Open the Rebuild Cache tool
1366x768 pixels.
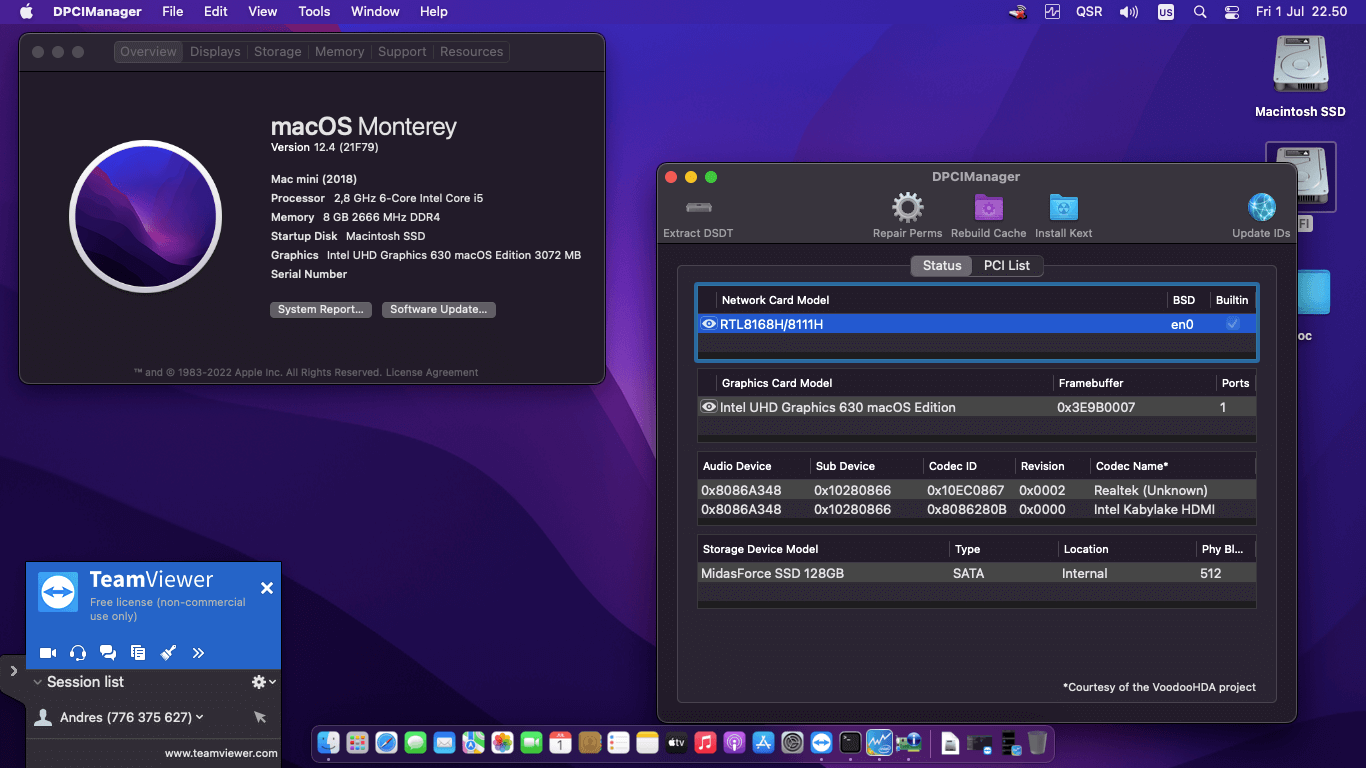tap(988, 216)
